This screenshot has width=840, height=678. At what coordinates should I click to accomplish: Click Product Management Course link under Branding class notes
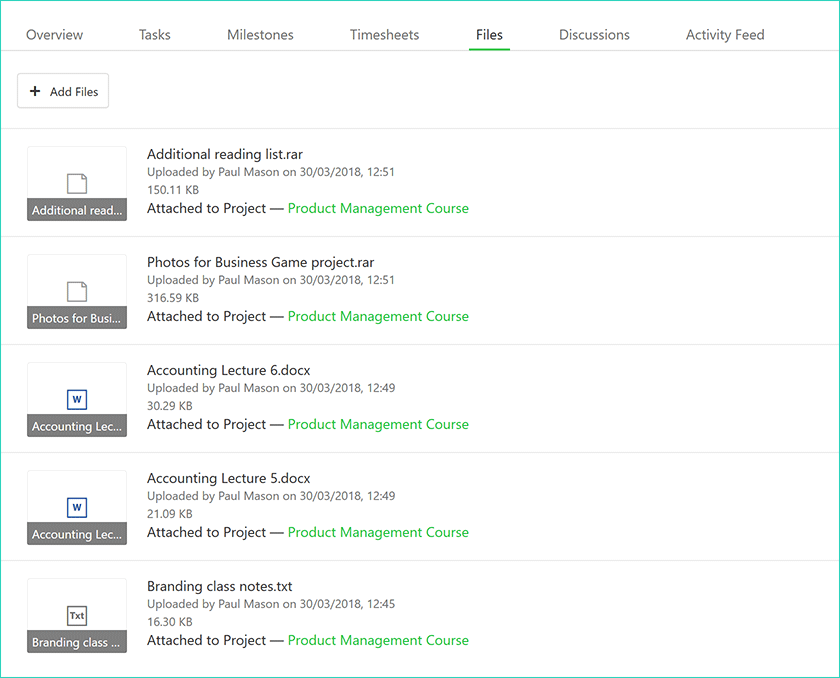[x=378, y=641]
